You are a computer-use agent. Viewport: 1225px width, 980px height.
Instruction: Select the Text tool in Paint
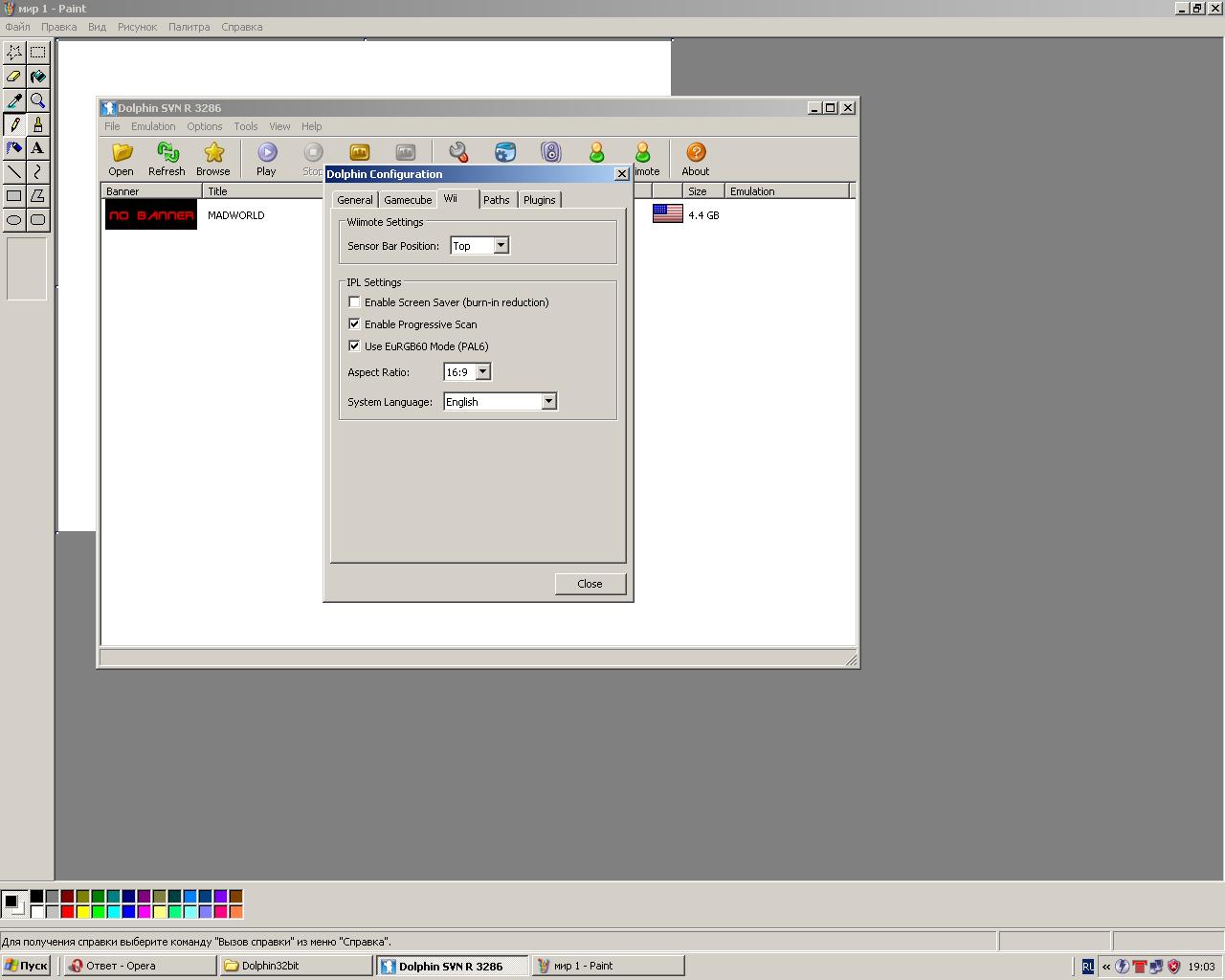coord(37,147)
